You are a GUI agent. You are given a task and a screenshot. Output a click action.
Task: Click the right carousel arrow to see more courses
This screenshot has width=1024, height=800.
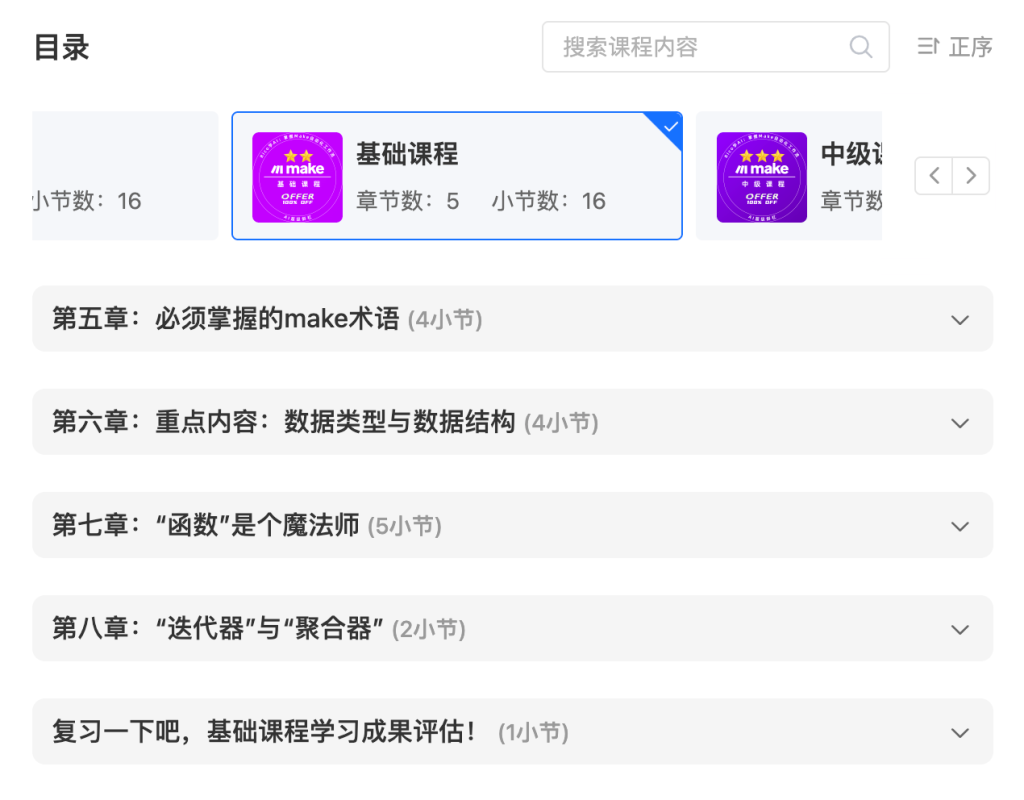pyautogui.click(x=970, y=175)
